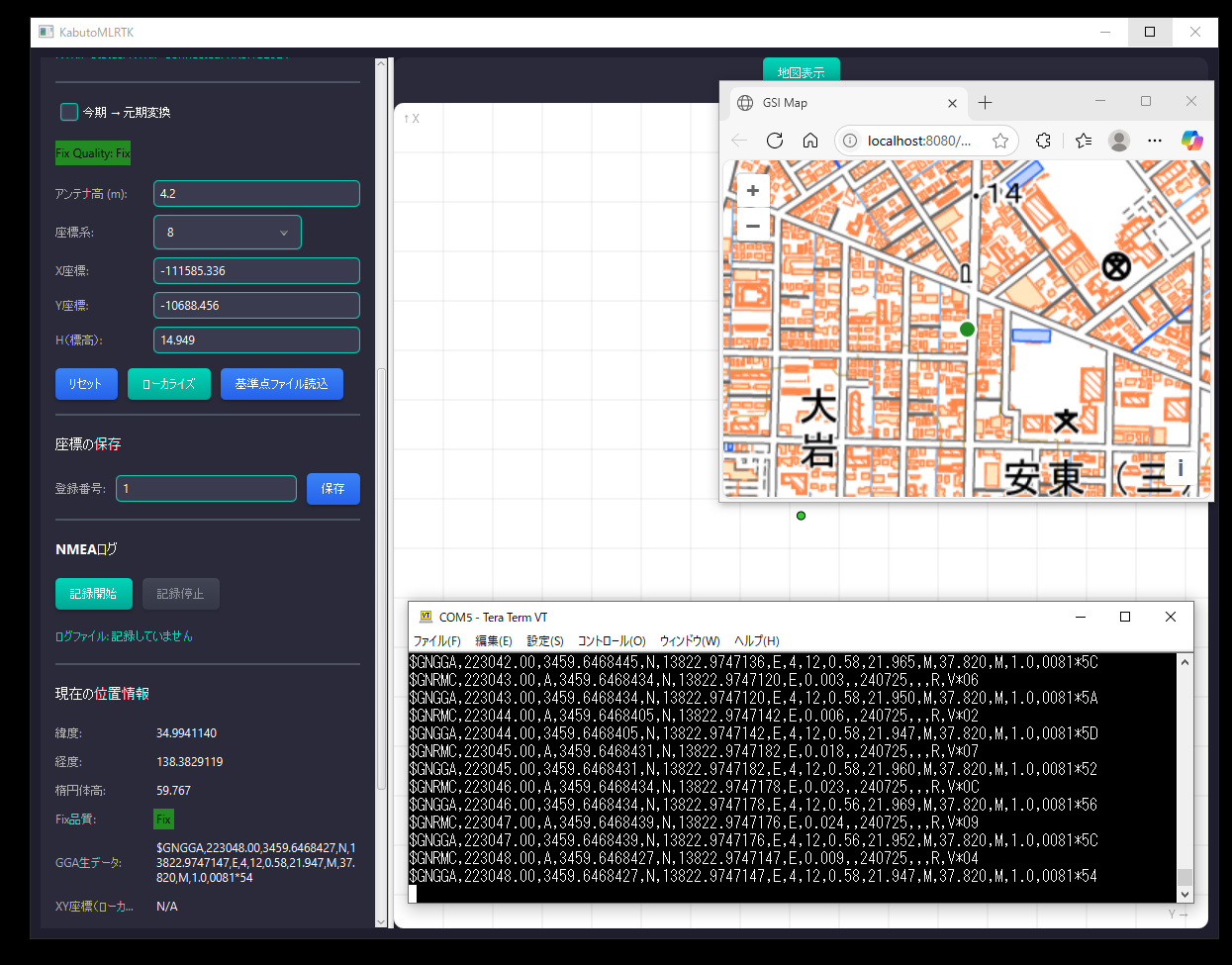
Task: Go to browser home page
Action: coord(810,141)
